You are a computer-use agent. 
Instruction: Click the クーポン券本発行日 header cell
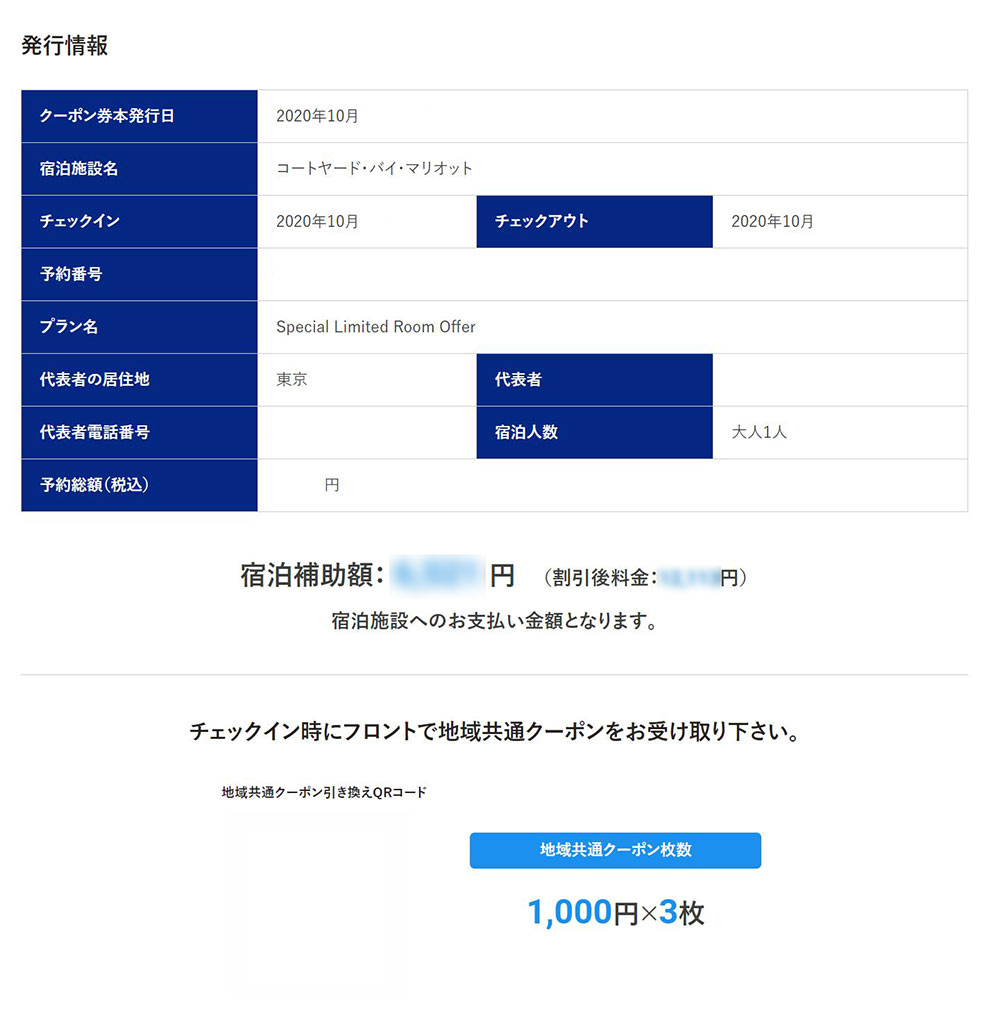[139, 116]
